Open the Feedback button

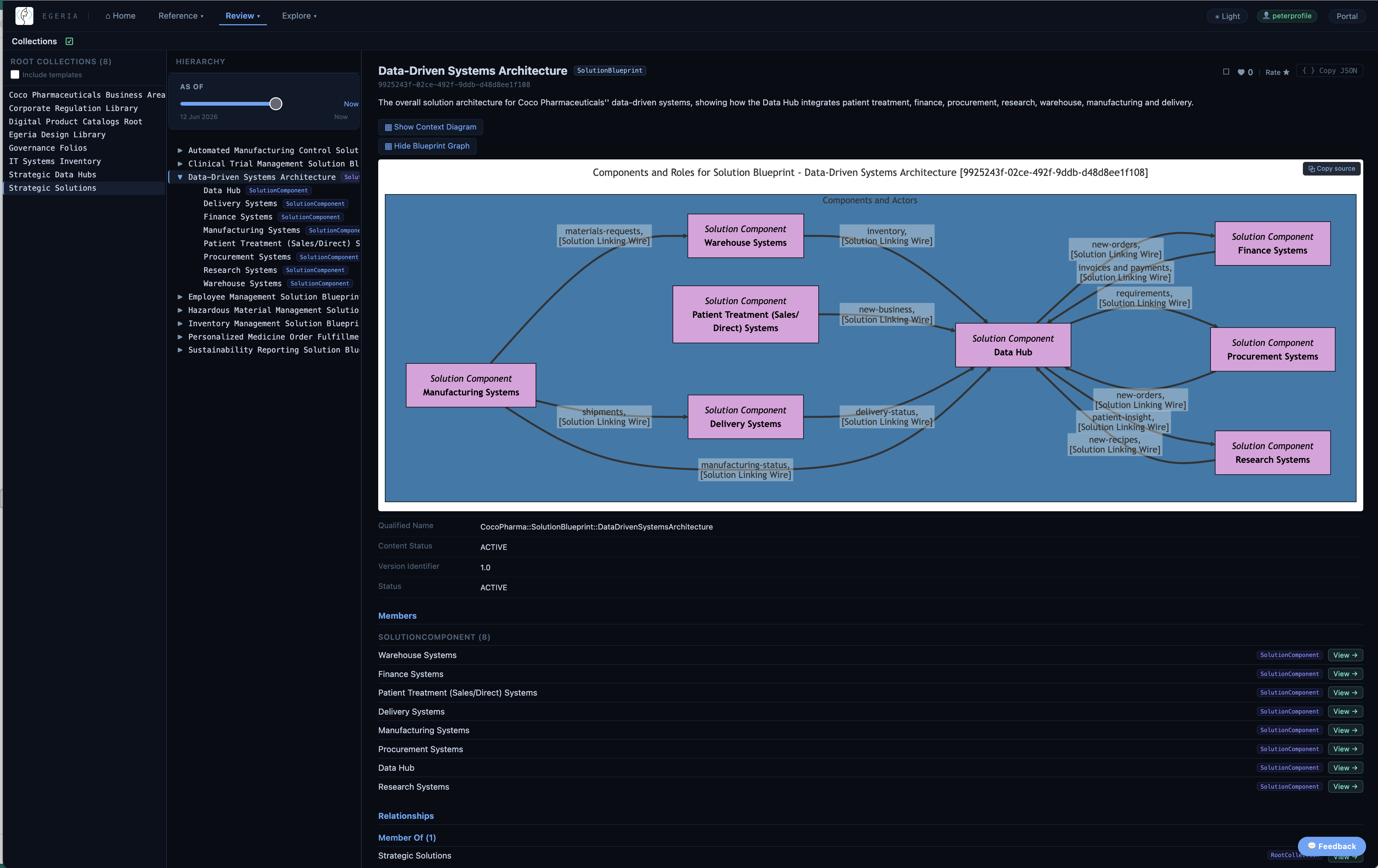[1331, 846]
